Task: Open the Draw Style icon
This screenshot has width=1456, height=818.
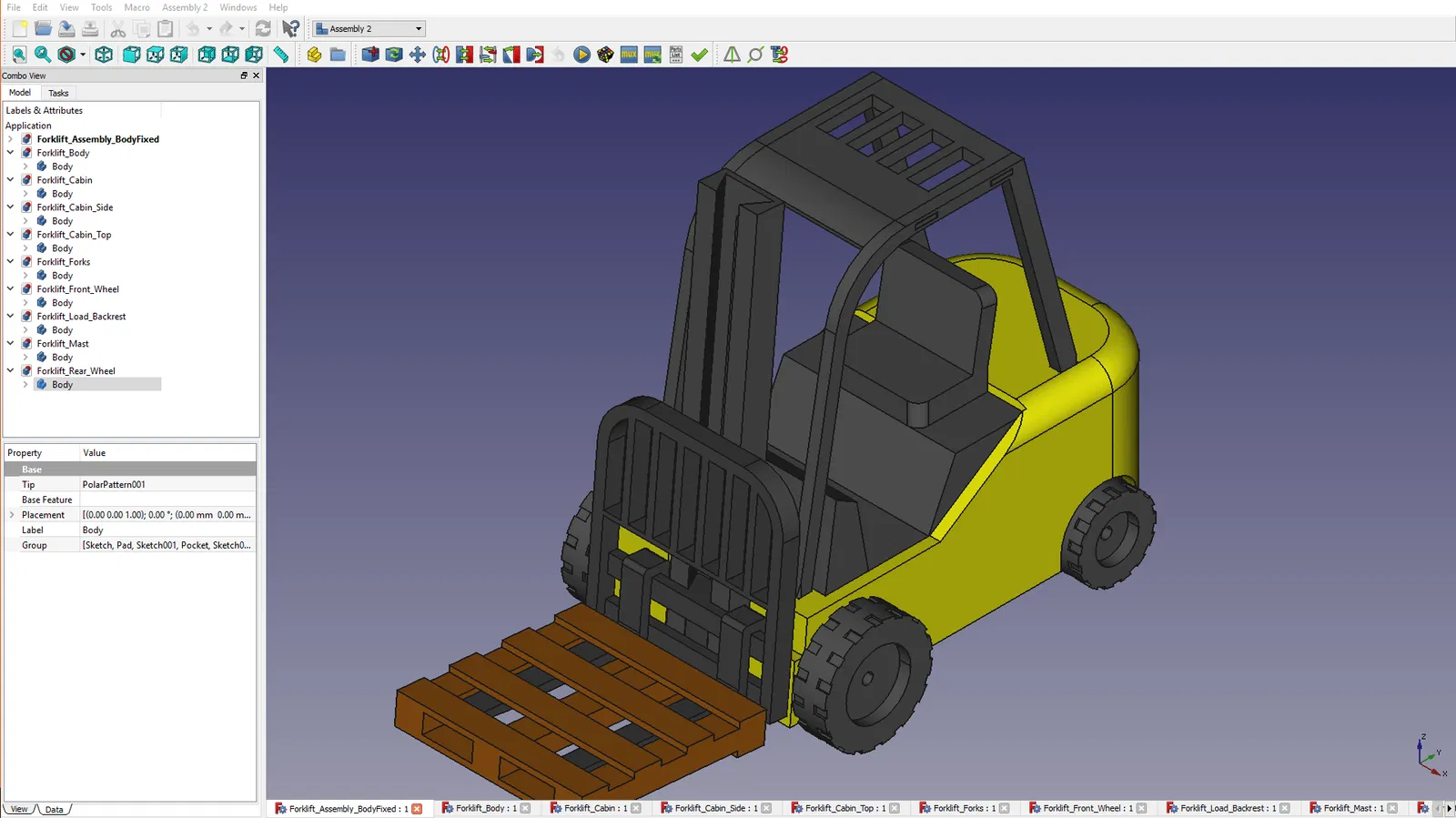Action: point(66,55)
